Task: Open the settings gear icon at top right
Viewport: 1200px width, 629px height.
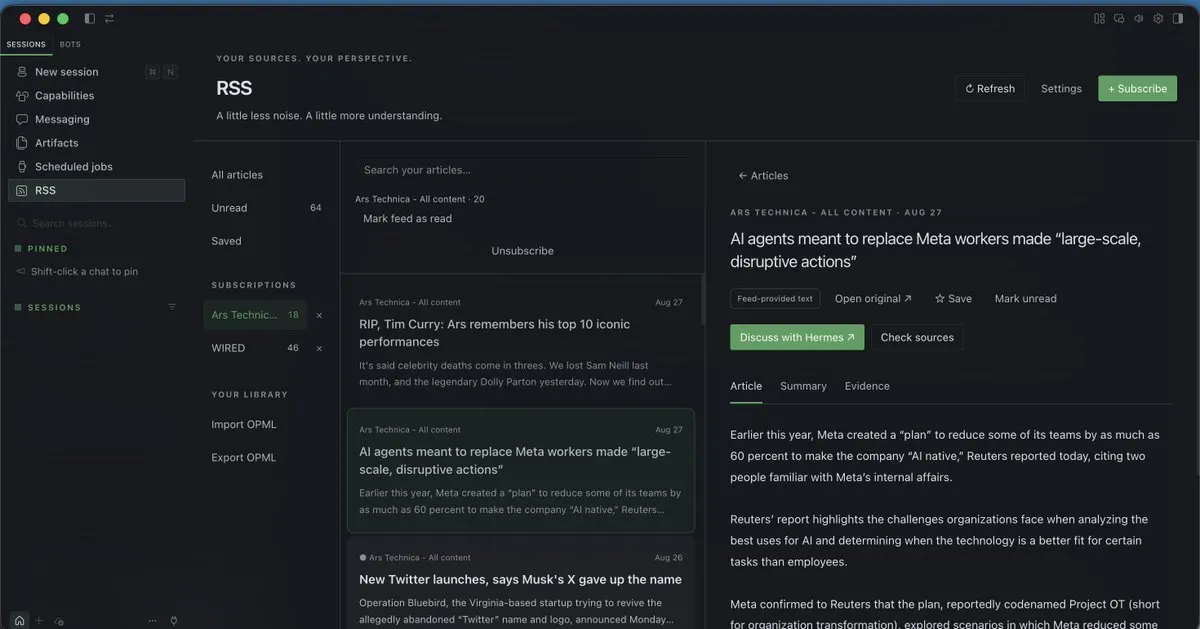Action: pyautogui.click(x=1158, y=19)
